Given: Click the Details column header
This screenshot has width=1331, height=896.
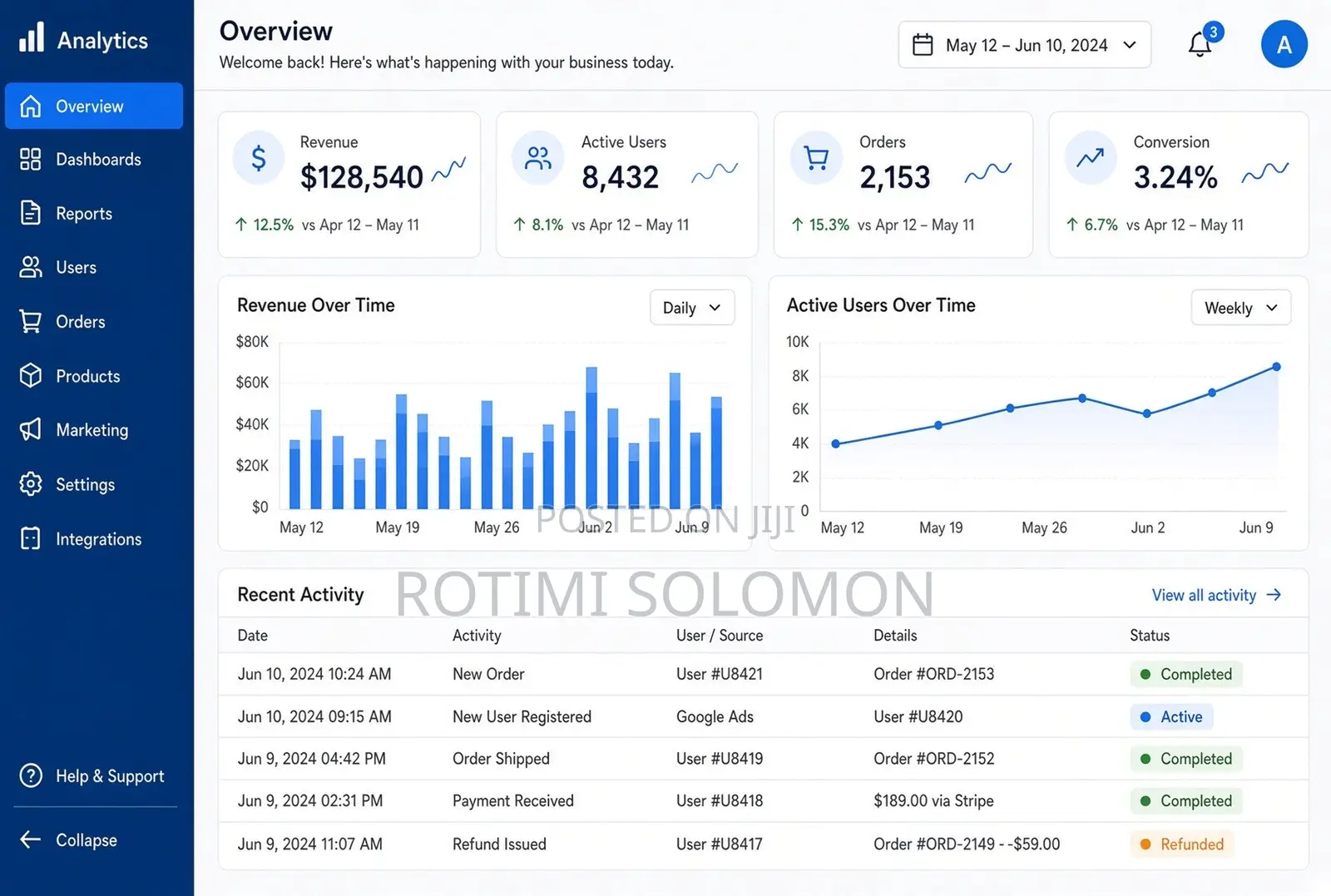Looking at the screenshot, I should (895, 636).
